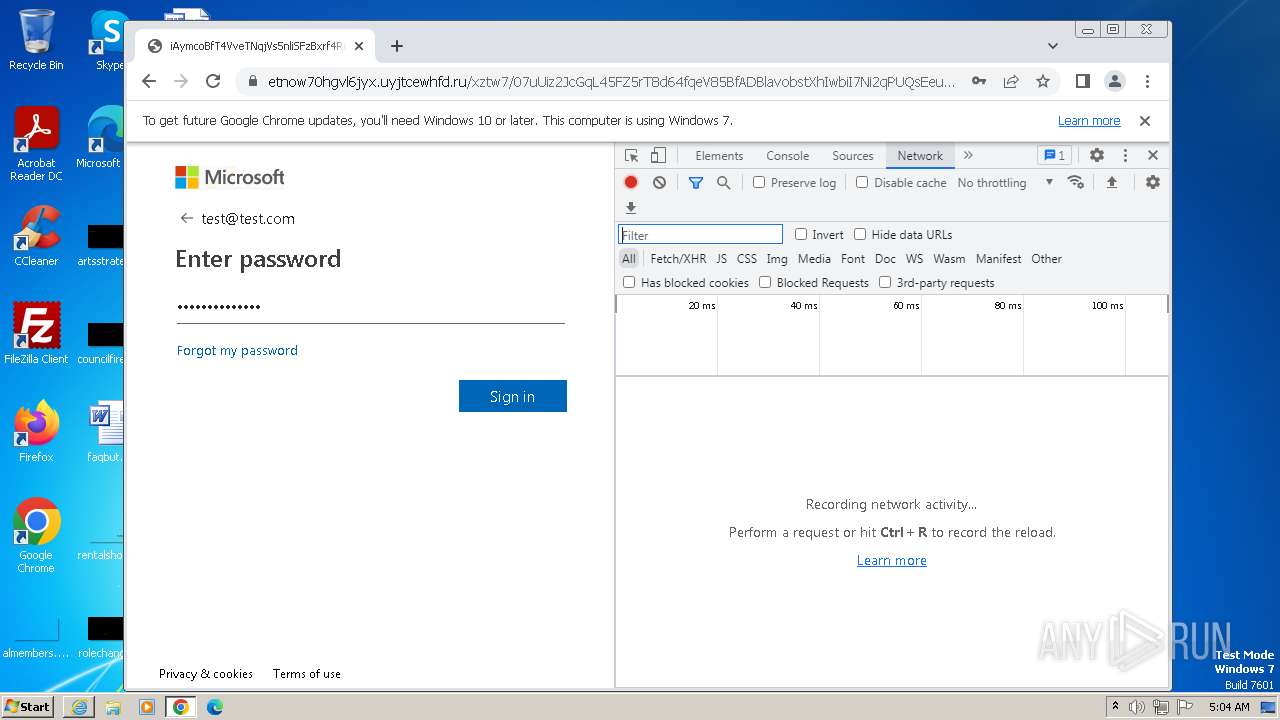
Task: Enable the Disable cache checkbox
Action: tap(862, 182)
